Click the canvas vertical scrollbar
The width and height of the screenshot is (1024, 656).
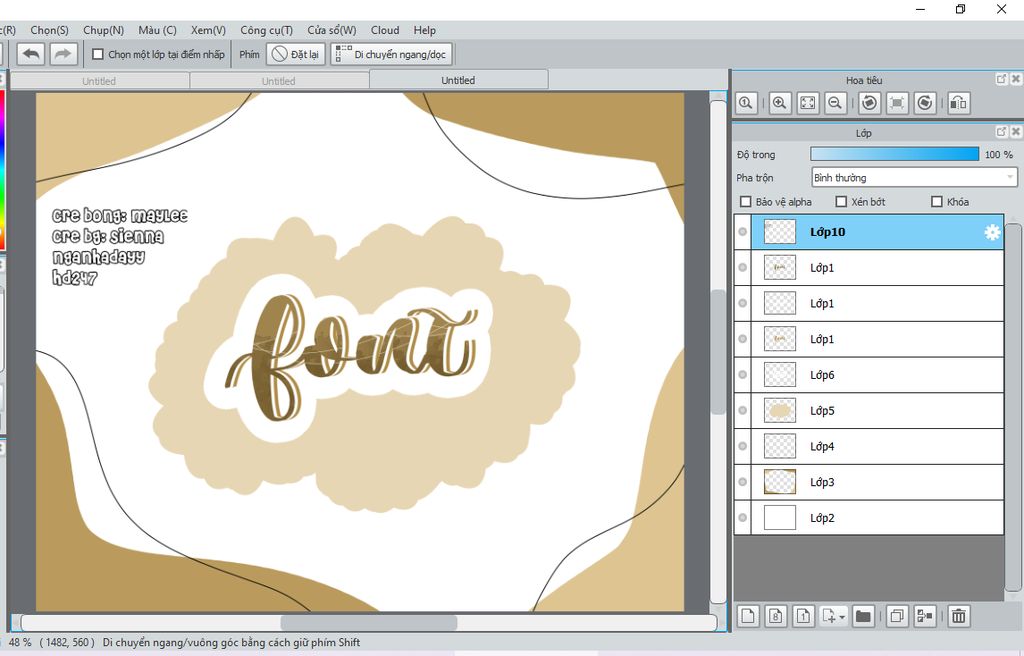(718, 352)
